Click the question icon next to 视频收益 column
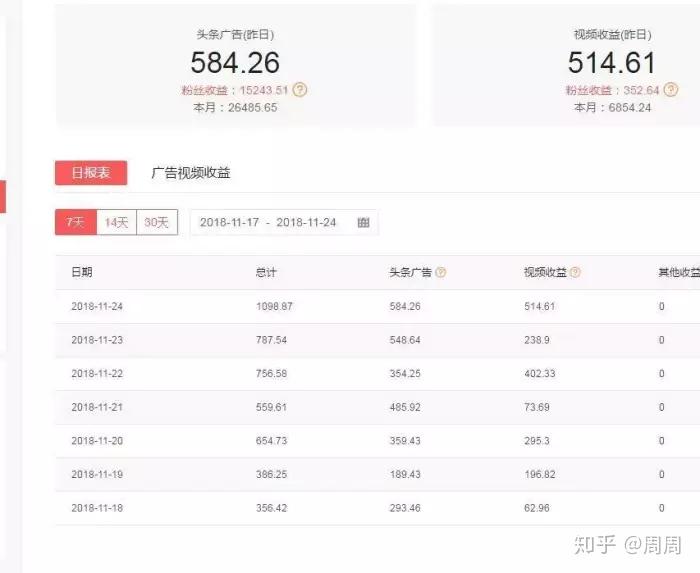Image resolution: width=700 pixels, height=573 pixels. click(575, 272)
